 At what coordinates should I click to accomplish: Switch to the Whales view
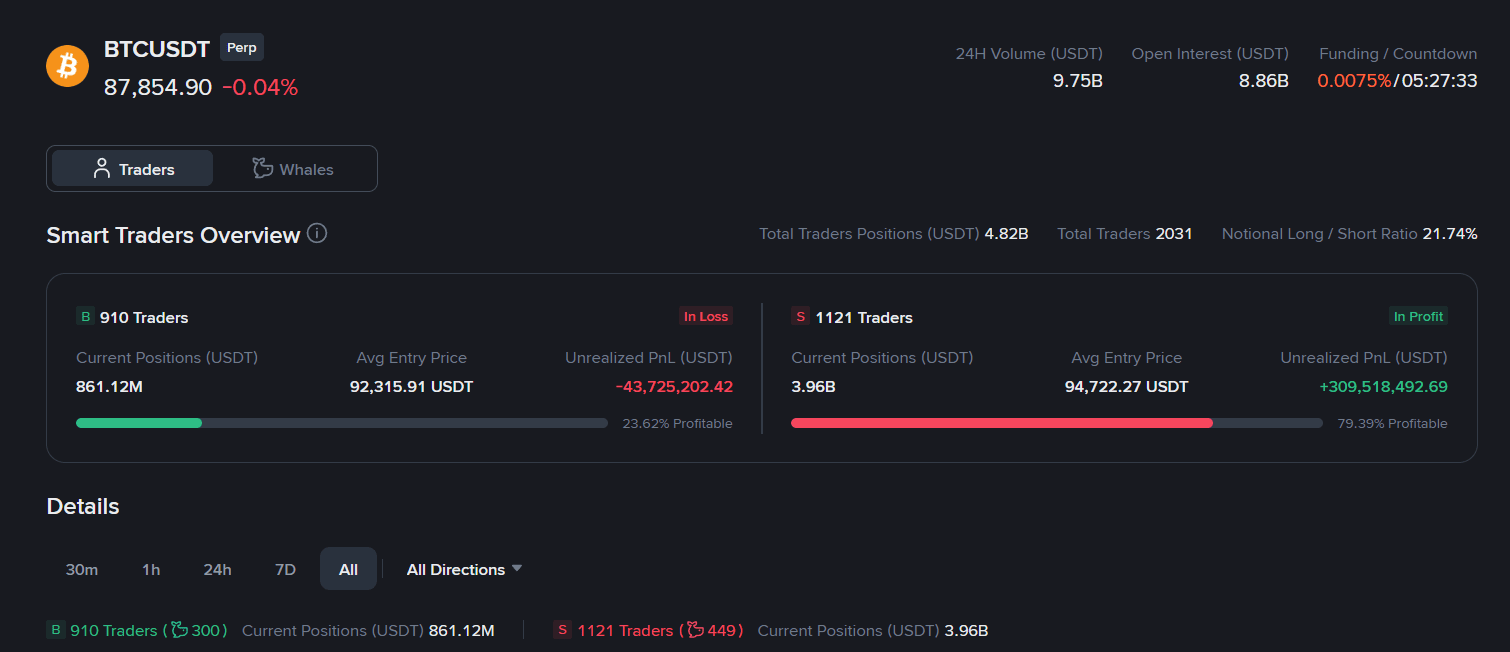click(x=293, y=169)
